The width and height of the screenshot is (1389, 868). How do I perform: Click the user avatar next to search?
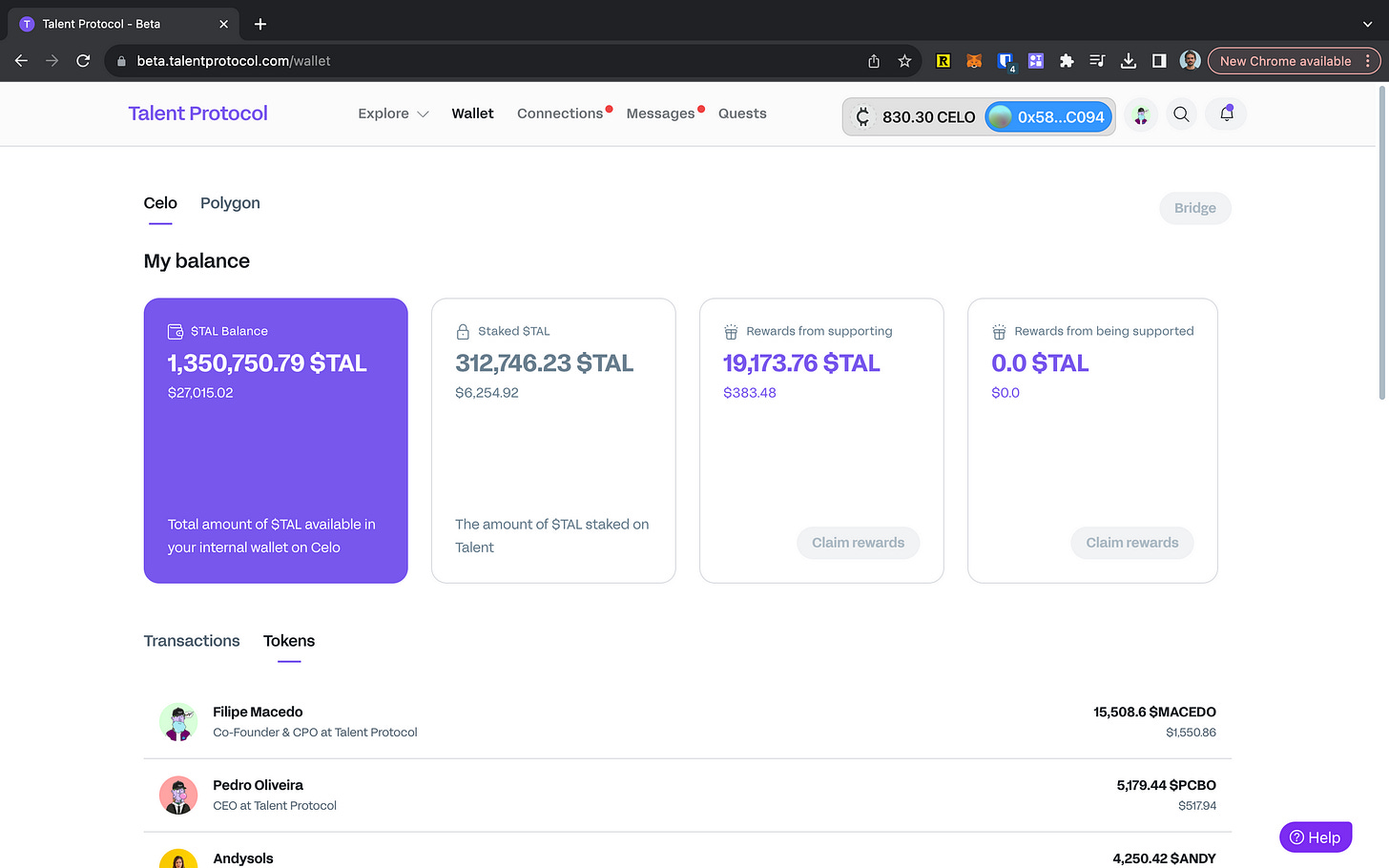point(1141,114)
